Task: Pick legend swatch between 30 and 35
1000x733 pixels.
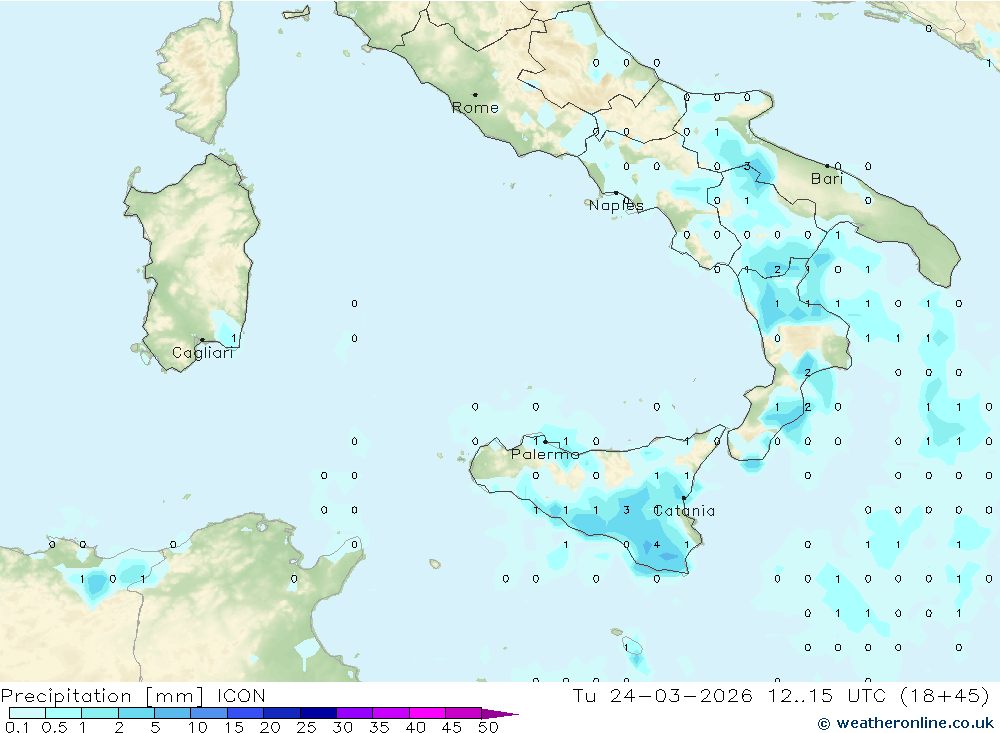Action: pos(355,713)
